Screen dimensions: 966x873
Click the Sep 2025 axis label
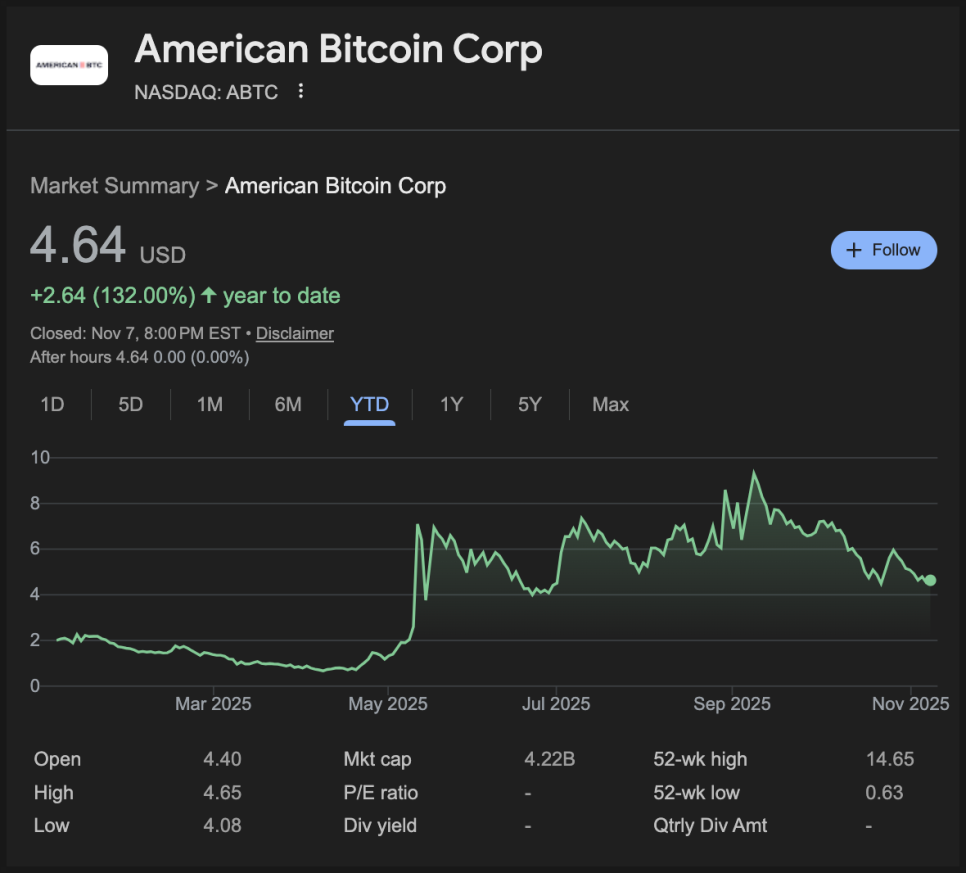coord(731,704)
